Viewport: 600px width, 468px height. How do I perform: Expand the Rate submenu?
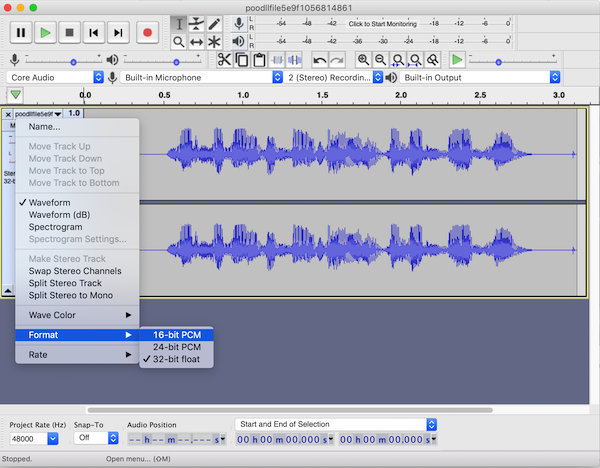(77, 355)
